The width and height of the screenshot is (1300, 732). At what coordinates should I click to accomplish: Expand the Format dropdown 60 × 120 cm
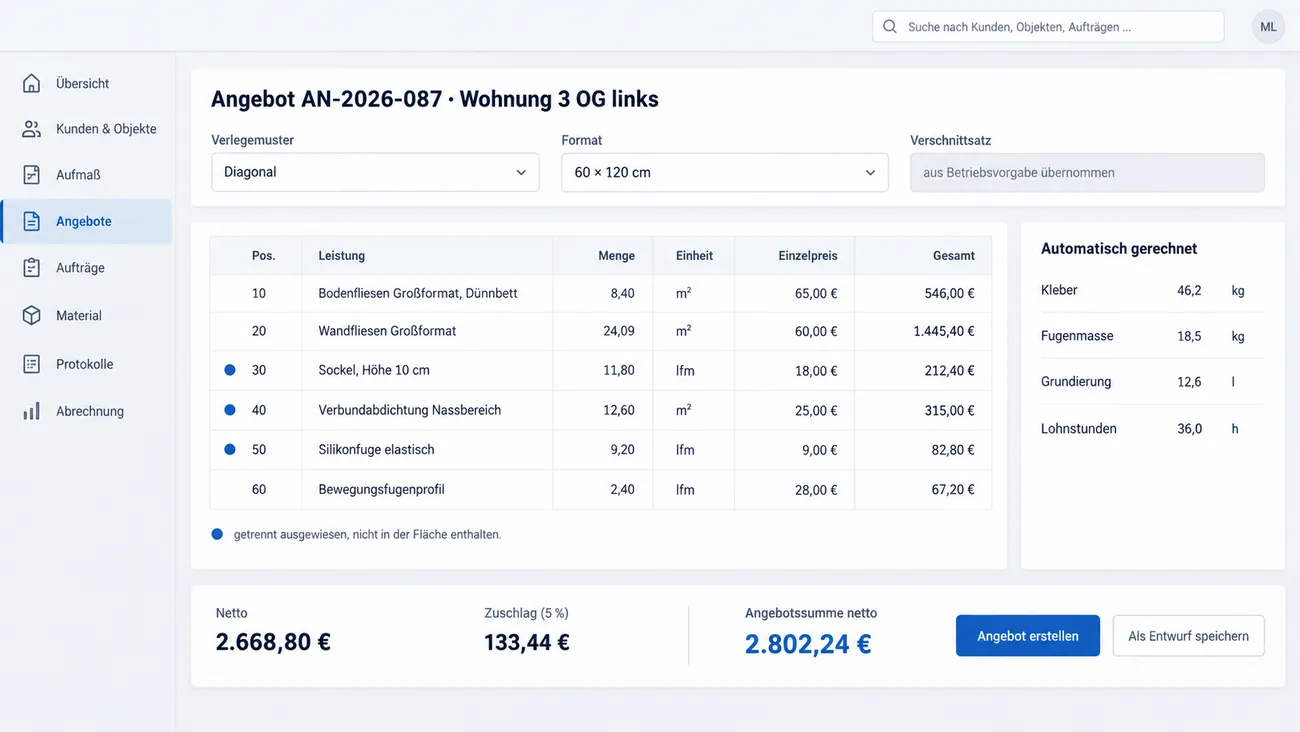[x=725, y=172]
